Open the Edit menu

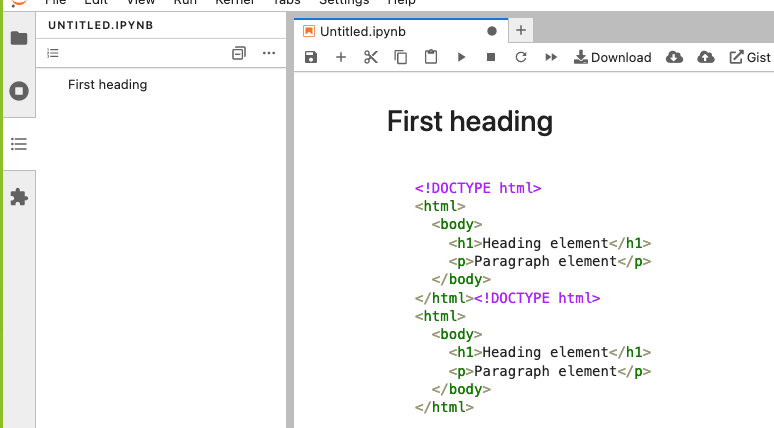[x=96, y=2]
